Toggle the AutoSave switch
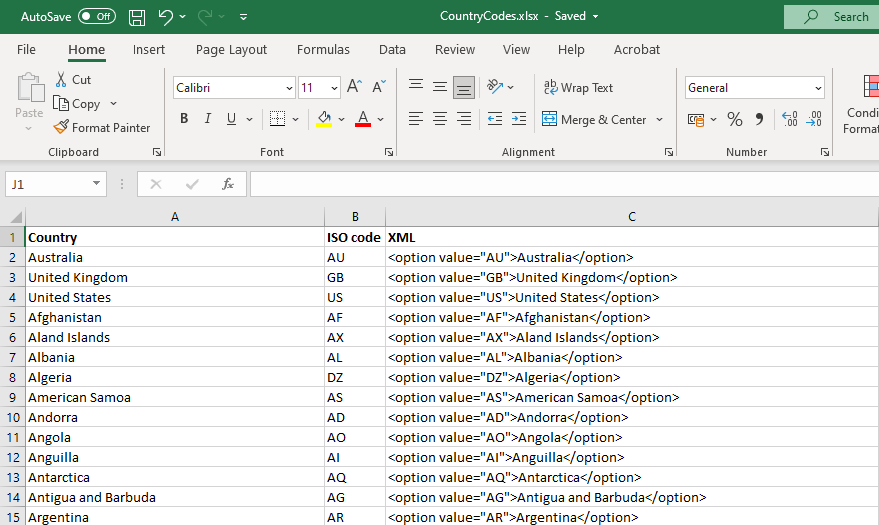This screenshot has height=525, width=879. (x=96, y=17)
